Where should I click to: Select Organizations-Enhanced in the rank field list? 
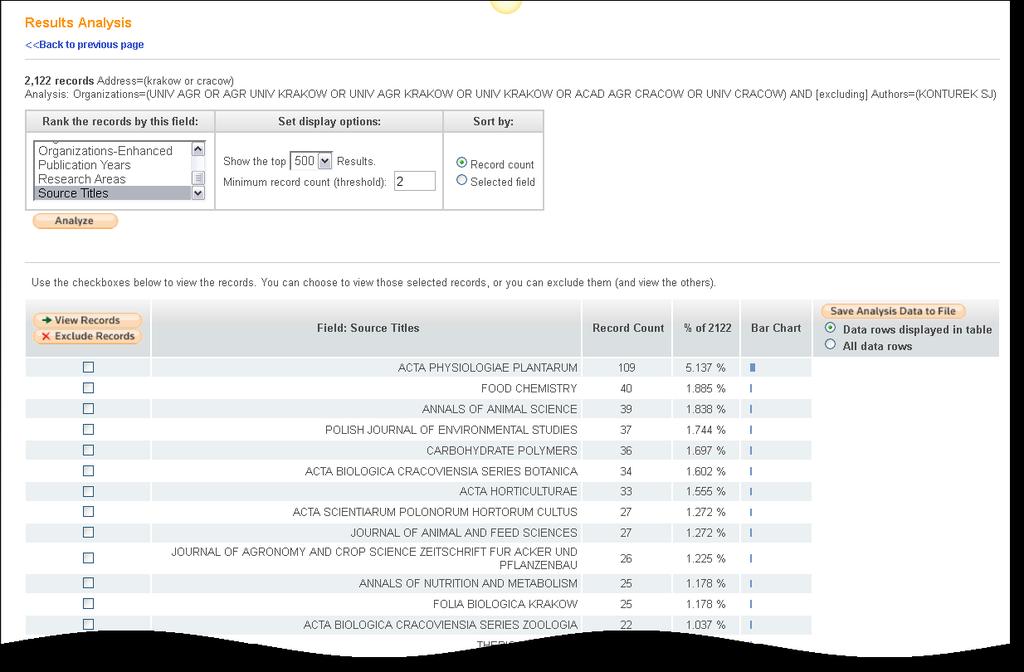(105, 151)
